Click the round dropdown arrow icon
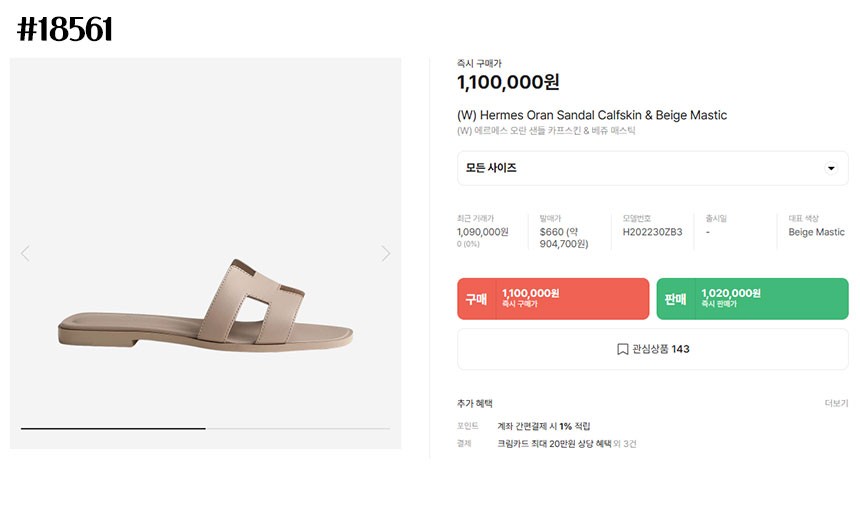 click(x=830, y=168)
